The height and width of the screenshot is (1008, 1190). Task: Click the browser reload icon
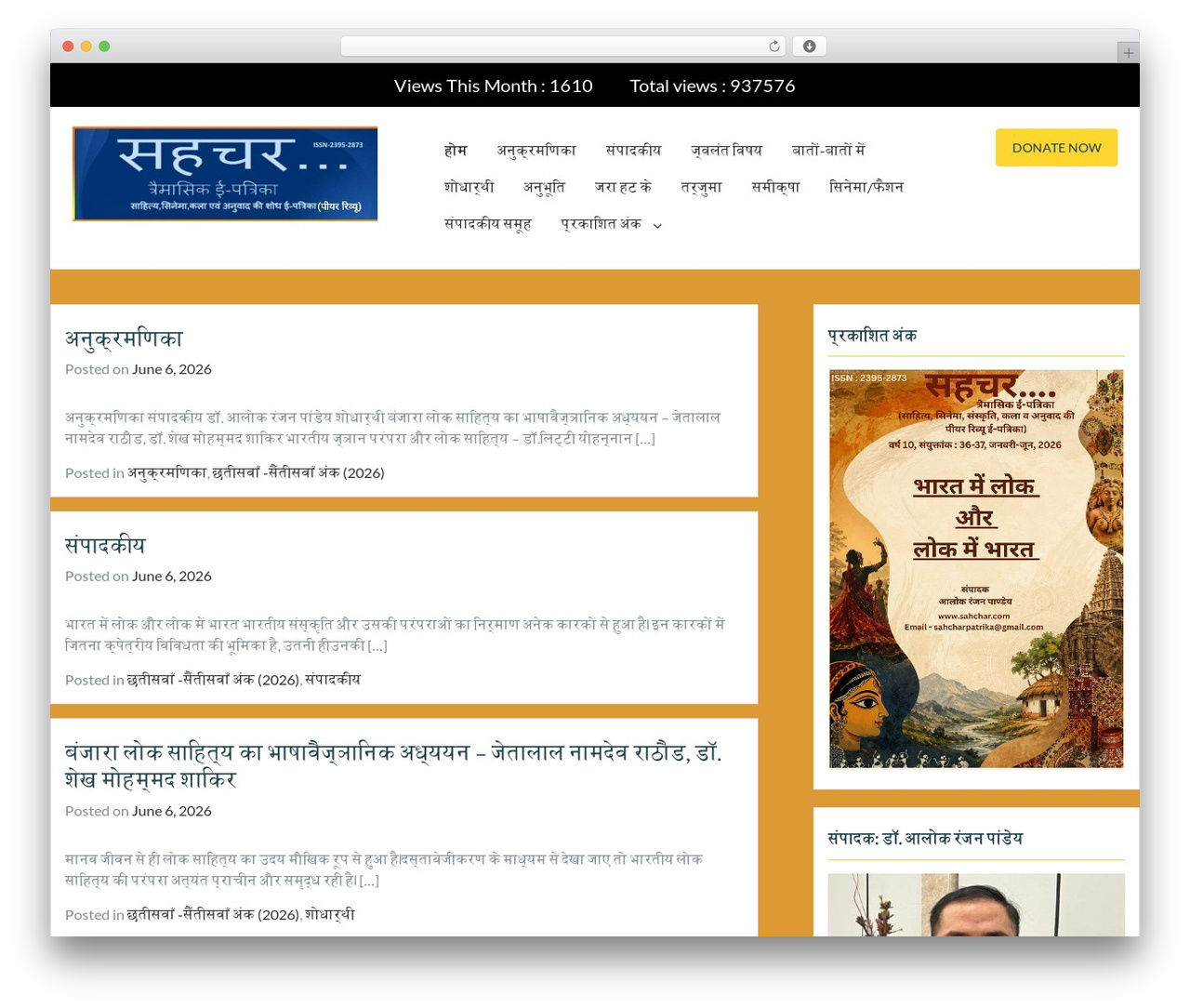774,46
